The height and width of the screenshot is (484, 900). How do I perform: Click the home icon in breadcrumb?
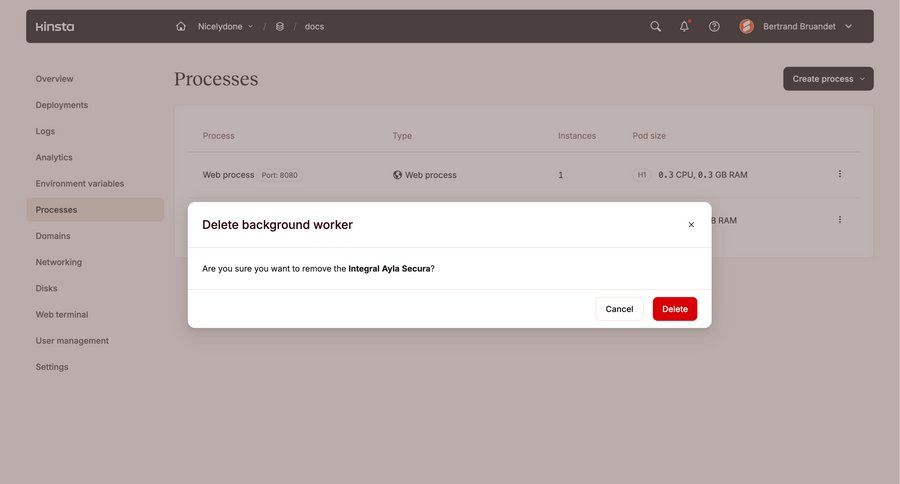181,26
